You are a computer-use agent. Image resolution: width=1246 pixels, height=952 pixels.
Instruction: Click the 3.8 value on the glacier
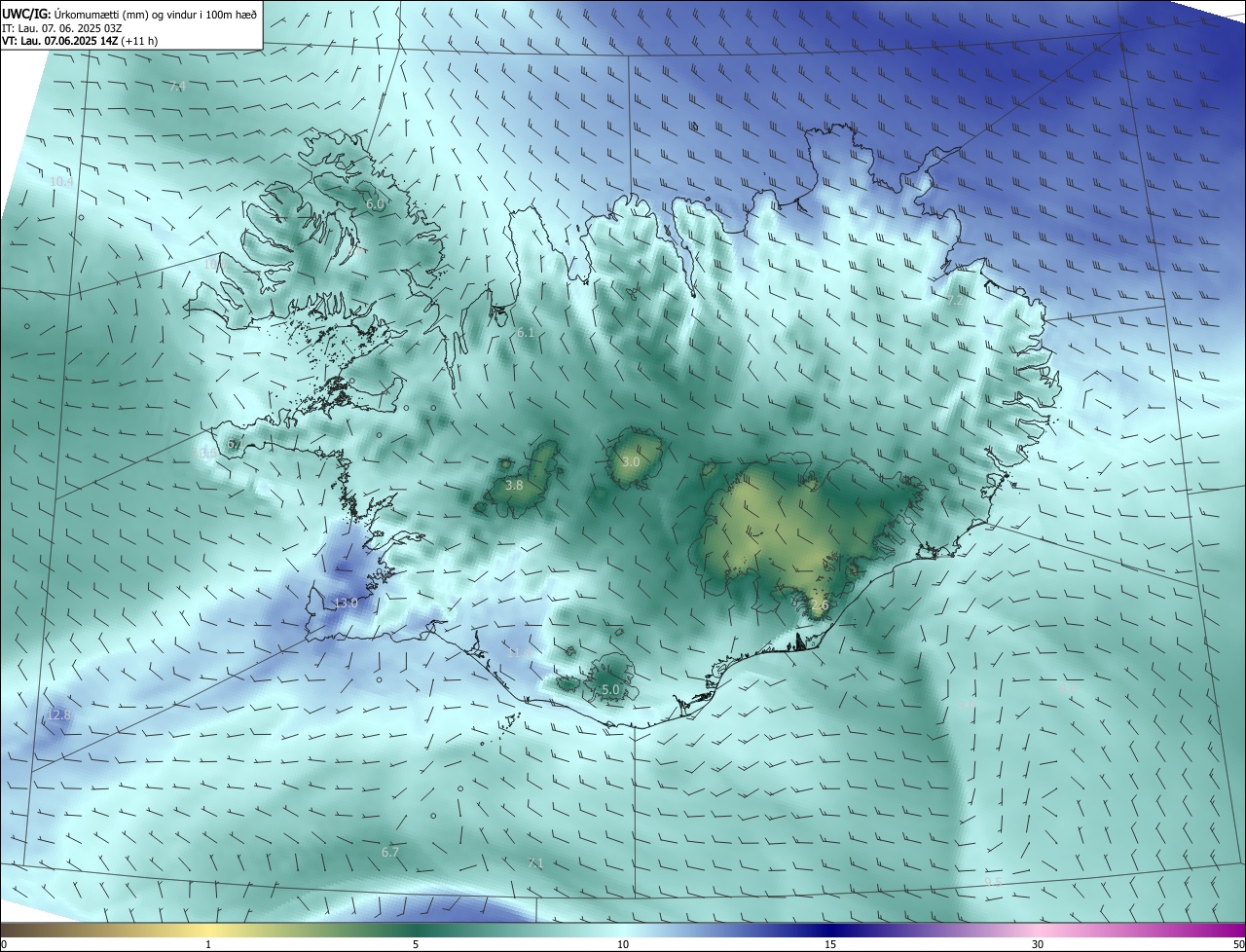pos(515,485)
